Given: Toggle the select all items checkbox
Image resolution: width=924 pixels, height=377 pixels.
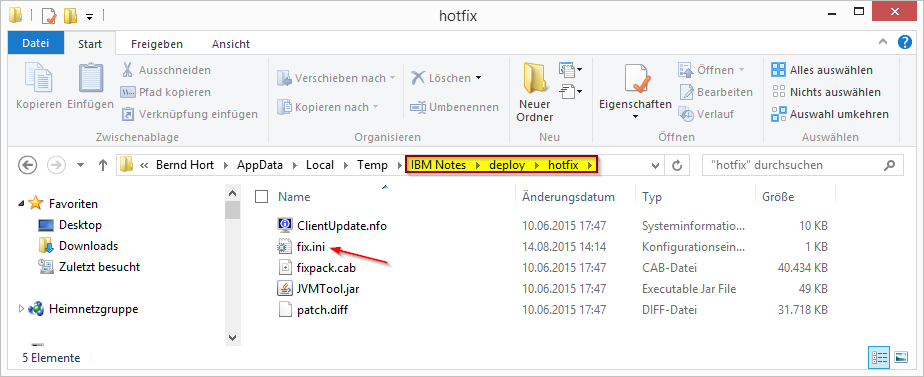Looking at the screenshot, I should (x=261, y=197).
